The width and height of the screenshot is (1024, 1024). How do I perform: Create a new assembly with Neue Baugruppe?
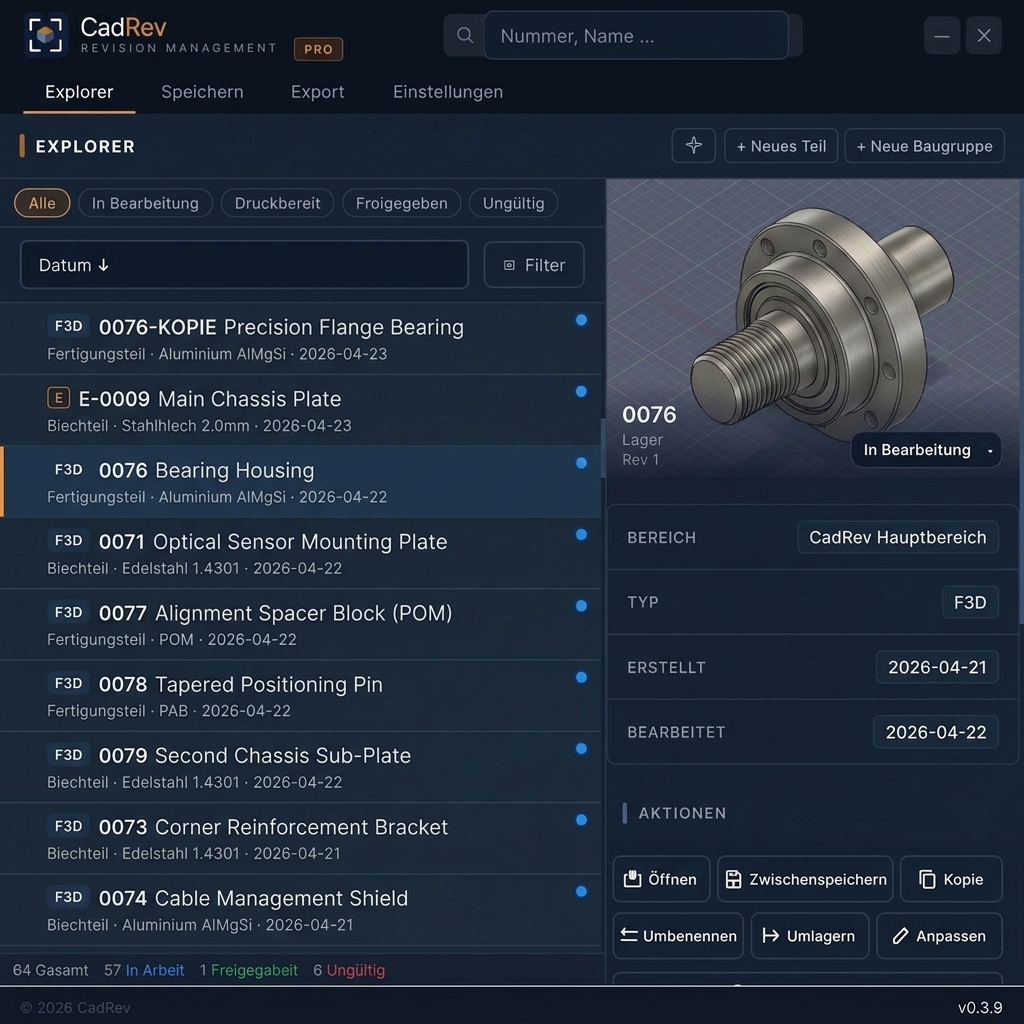[924, 146]
